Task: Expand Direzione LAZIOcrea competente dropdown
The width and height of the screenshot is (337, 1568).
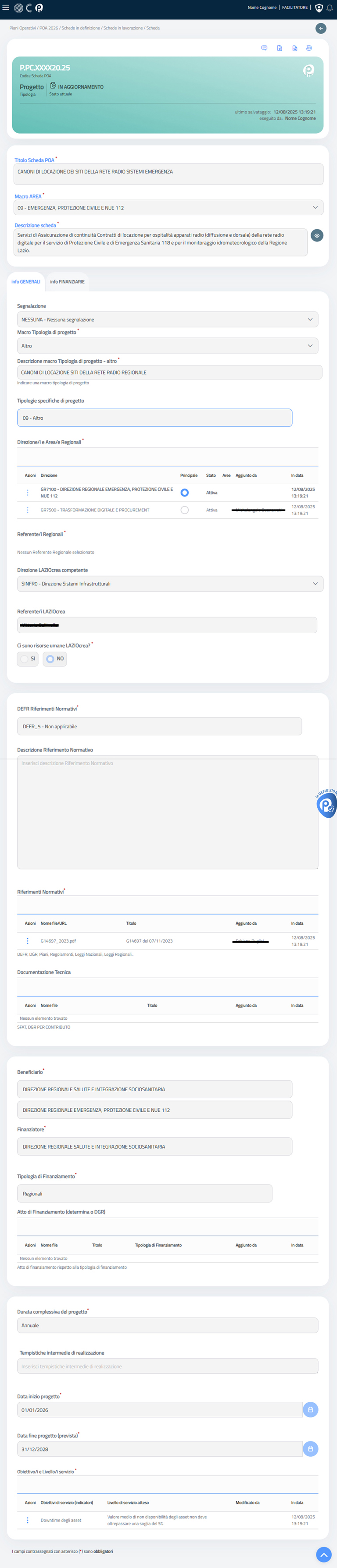Action: 170,584
